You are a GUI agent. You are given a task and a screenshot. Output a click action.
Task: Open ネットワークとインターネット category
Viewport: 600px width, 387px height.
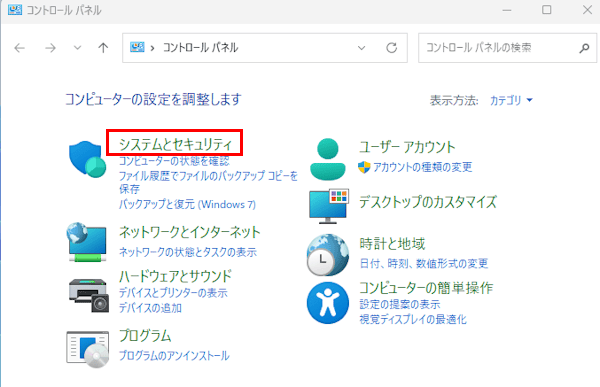(x=189, y=232)
